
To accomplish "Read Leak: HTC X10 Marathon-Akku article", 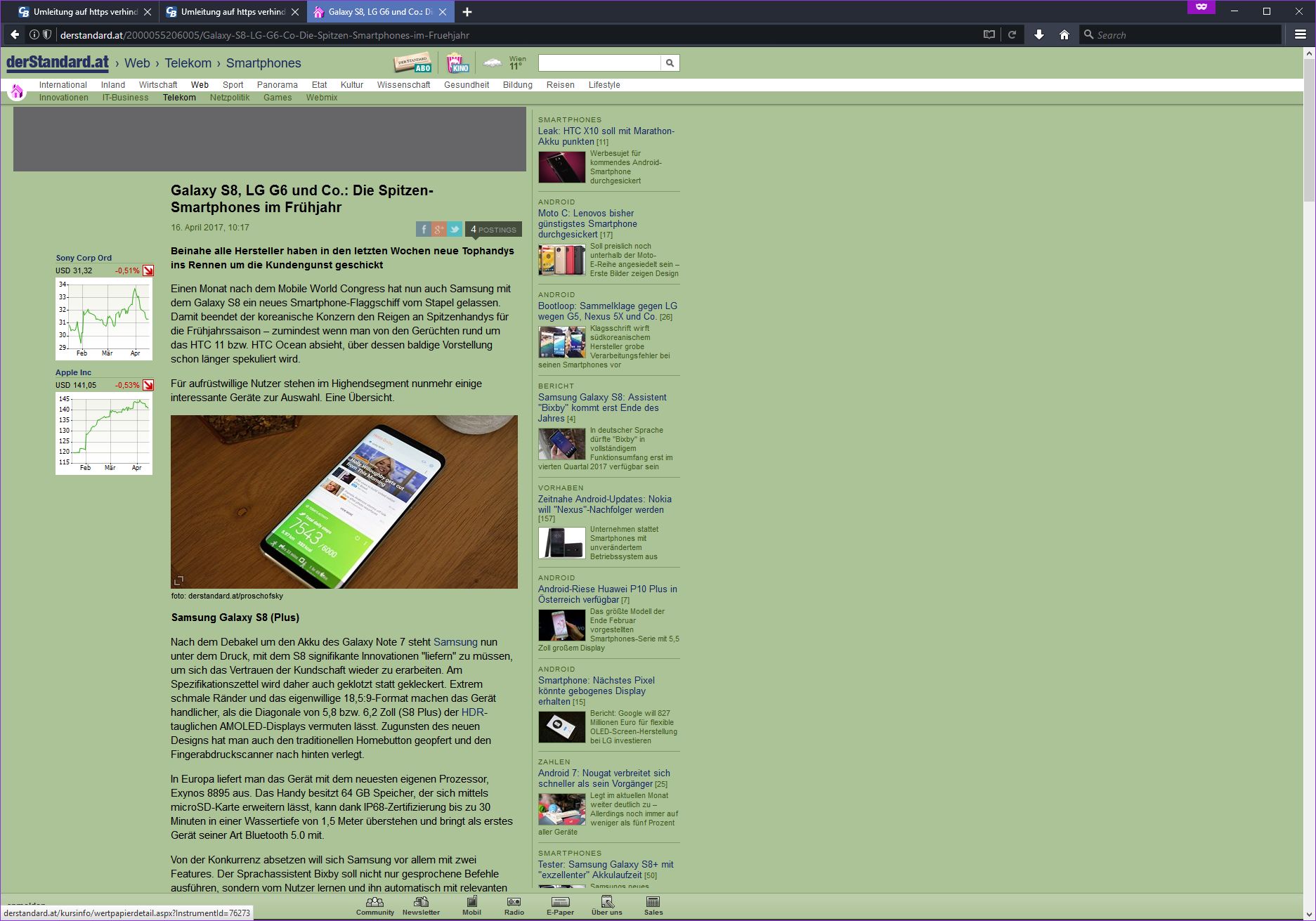I will click(606, 136).
